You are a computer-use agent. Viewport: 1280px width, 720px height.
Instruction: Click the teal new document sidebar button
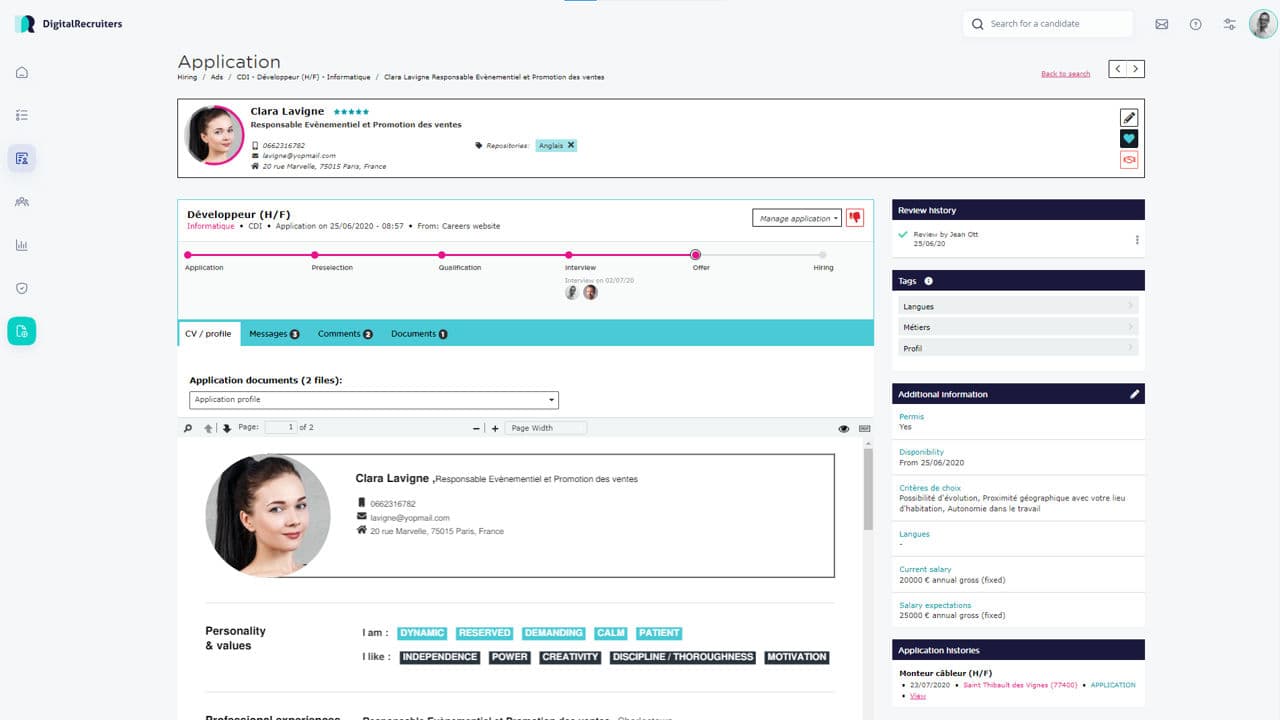click(x=22, y=331)
